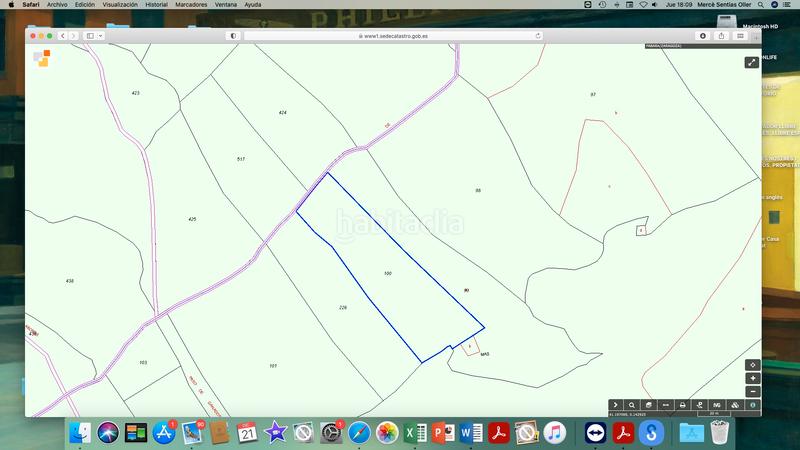Select the measure distance tool
The image size is (800, 450).
coord(665,405)
